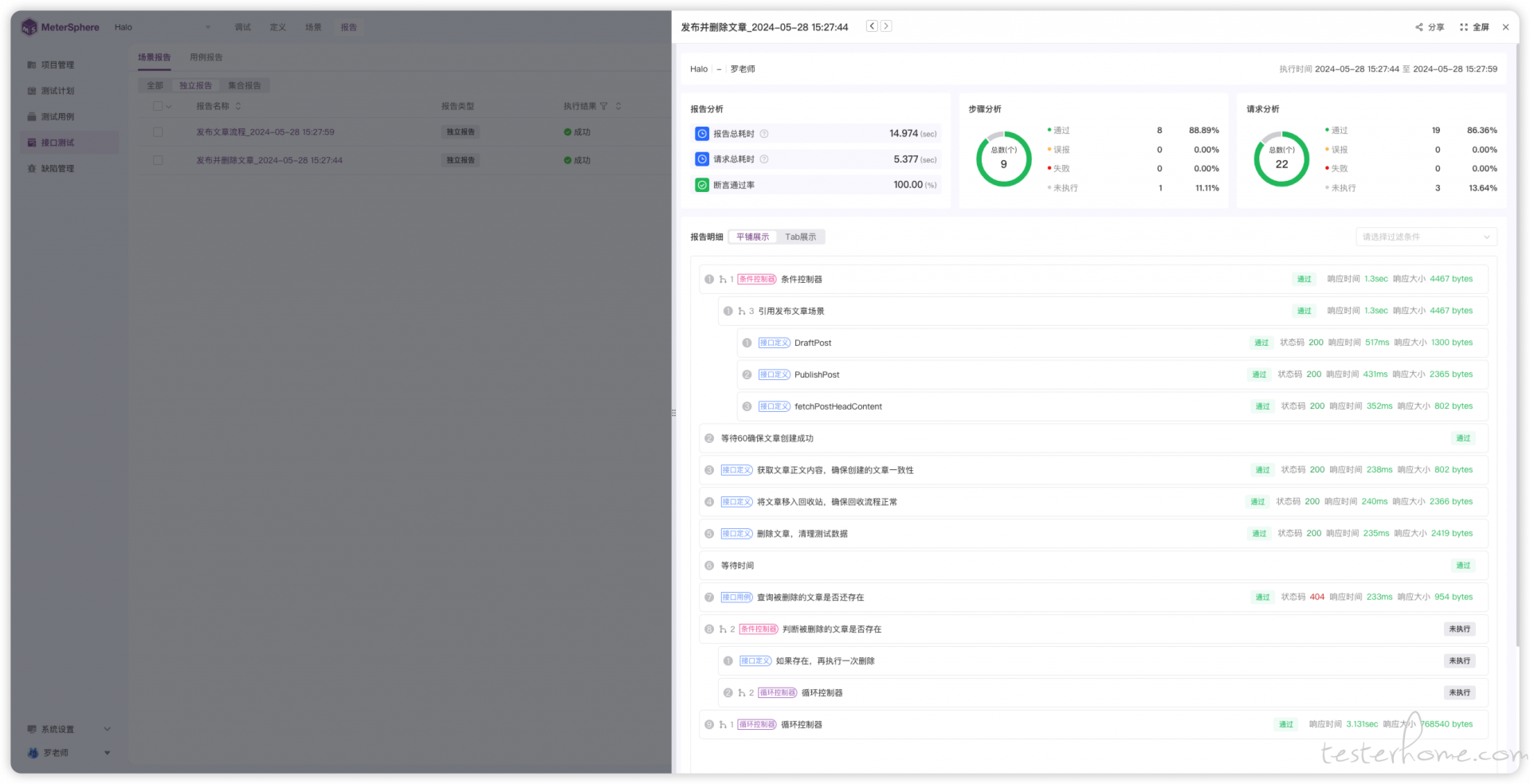The image size is (1530, 784).
Task: Open 测试计划 in the left sidebar
Action: tap(57, 91)
